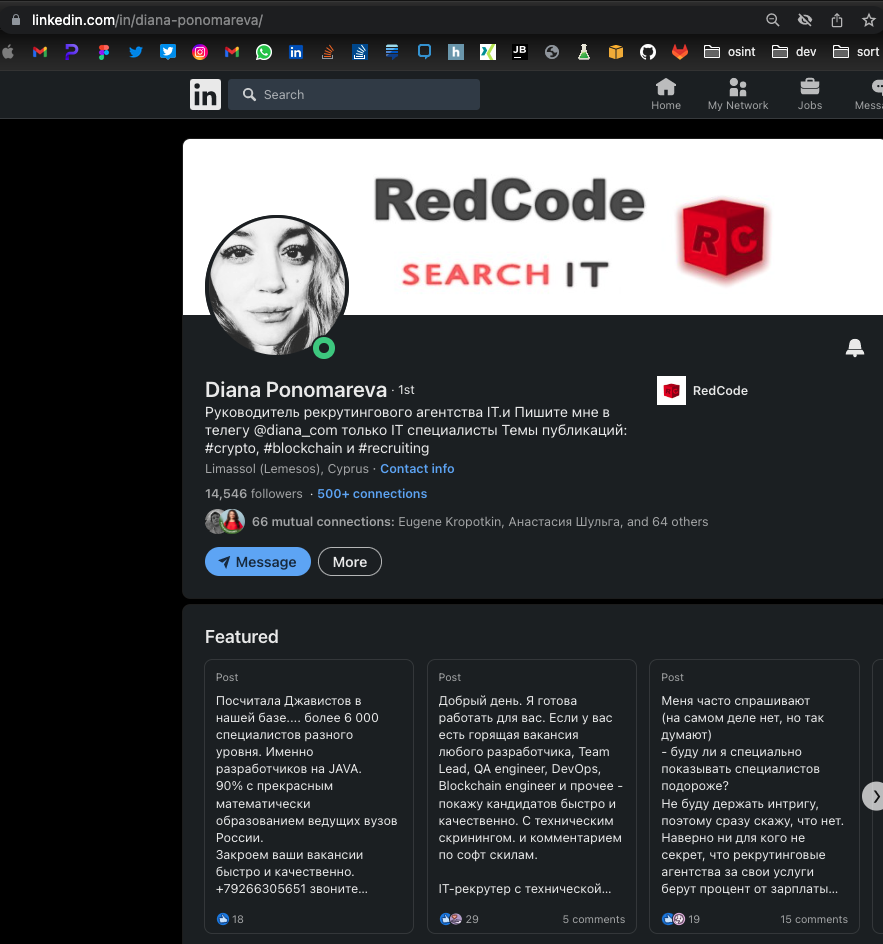883x944 pixels.
Task: Bookmark this page with the star icon
Action: 869,20
